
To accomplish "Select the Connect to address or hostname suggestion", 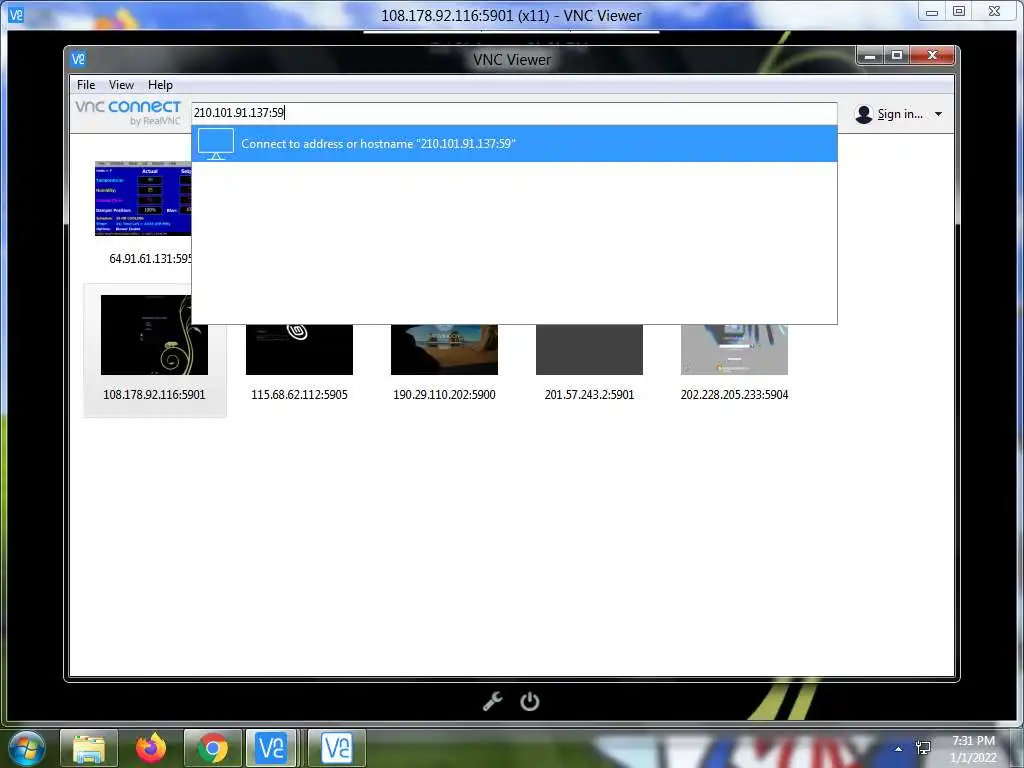I will pyautogui.click(x=514, y=144).
